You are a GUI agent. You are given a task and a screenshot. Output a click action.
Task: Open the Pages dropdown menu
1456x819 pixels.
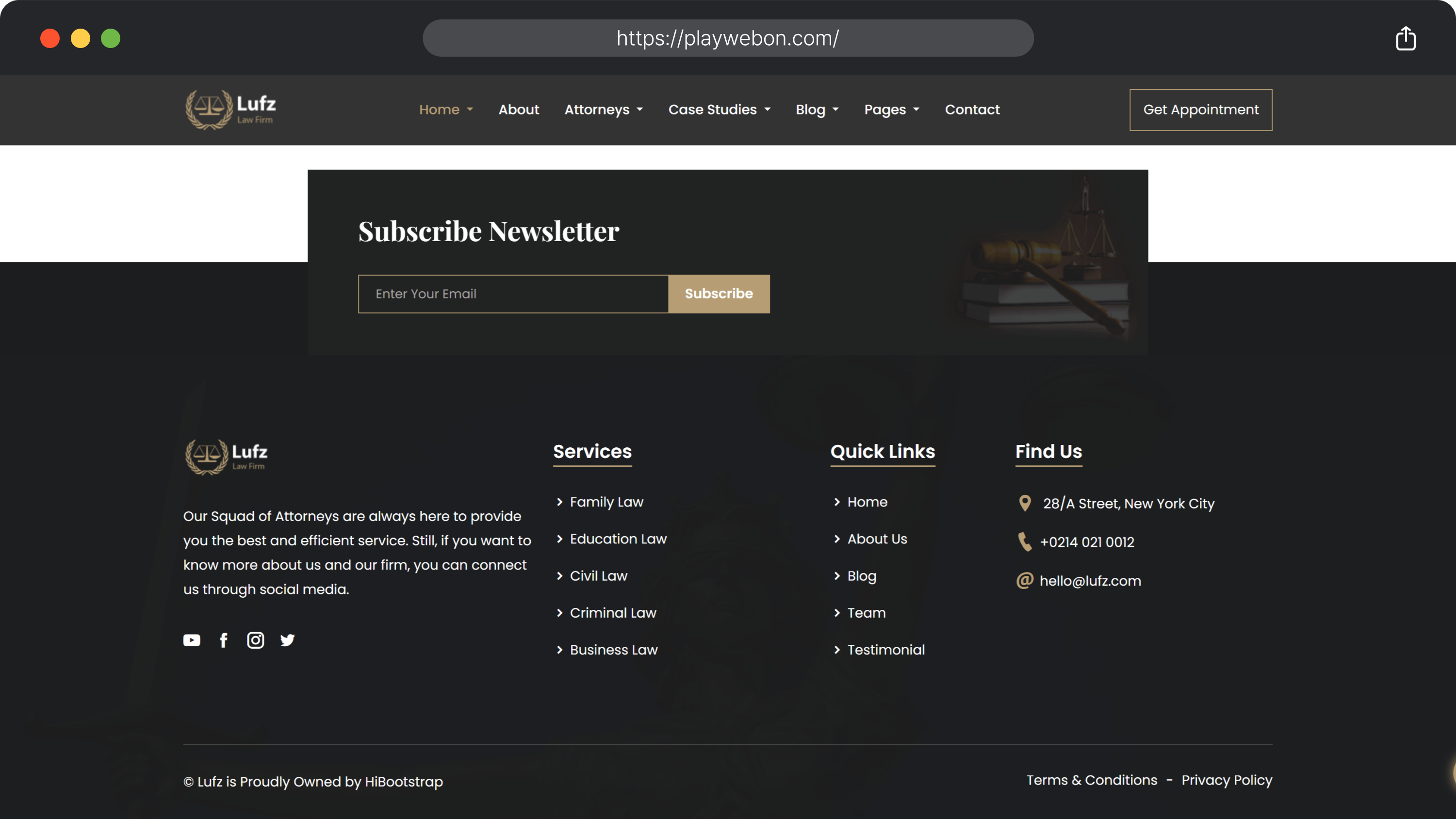click(891, 110)
